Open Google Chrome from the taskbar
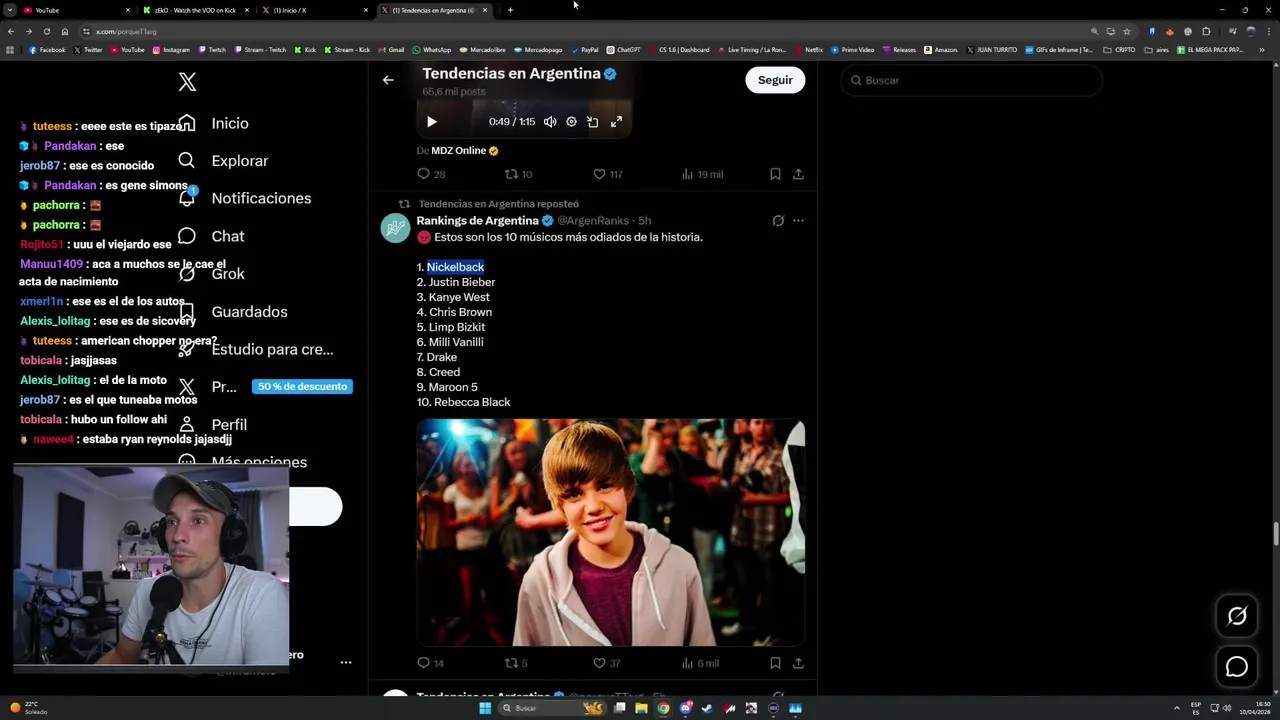Screen dimensions: 1280x720 (x=663, y=708)
